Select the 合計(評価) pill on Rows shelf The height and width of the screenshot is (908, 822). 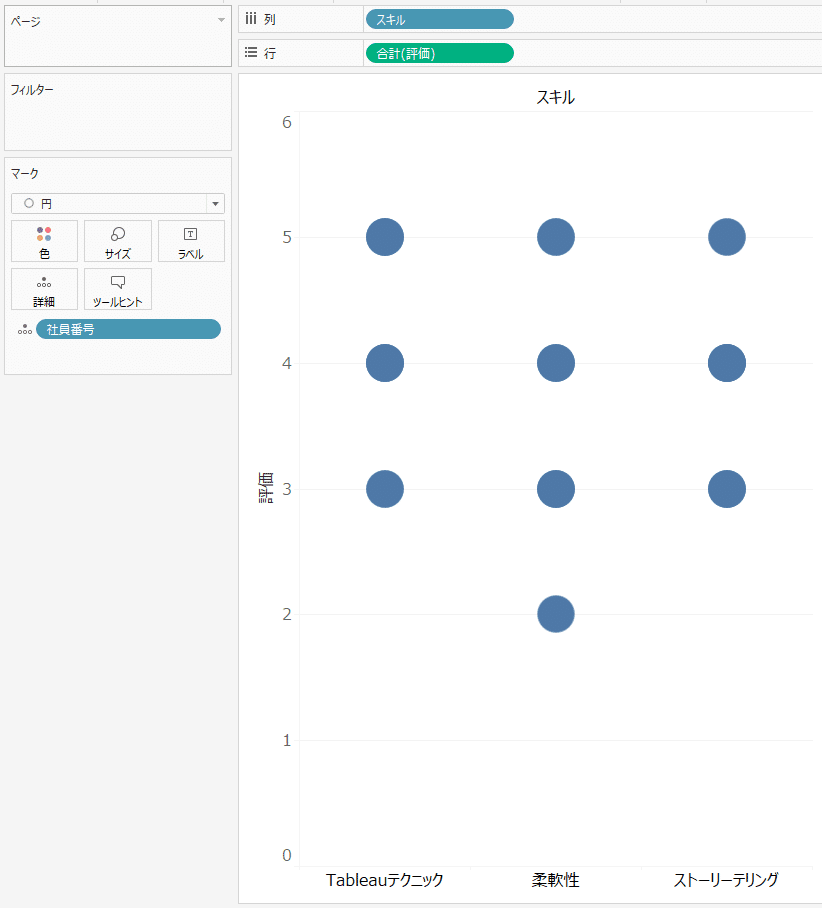pos(440,53)
